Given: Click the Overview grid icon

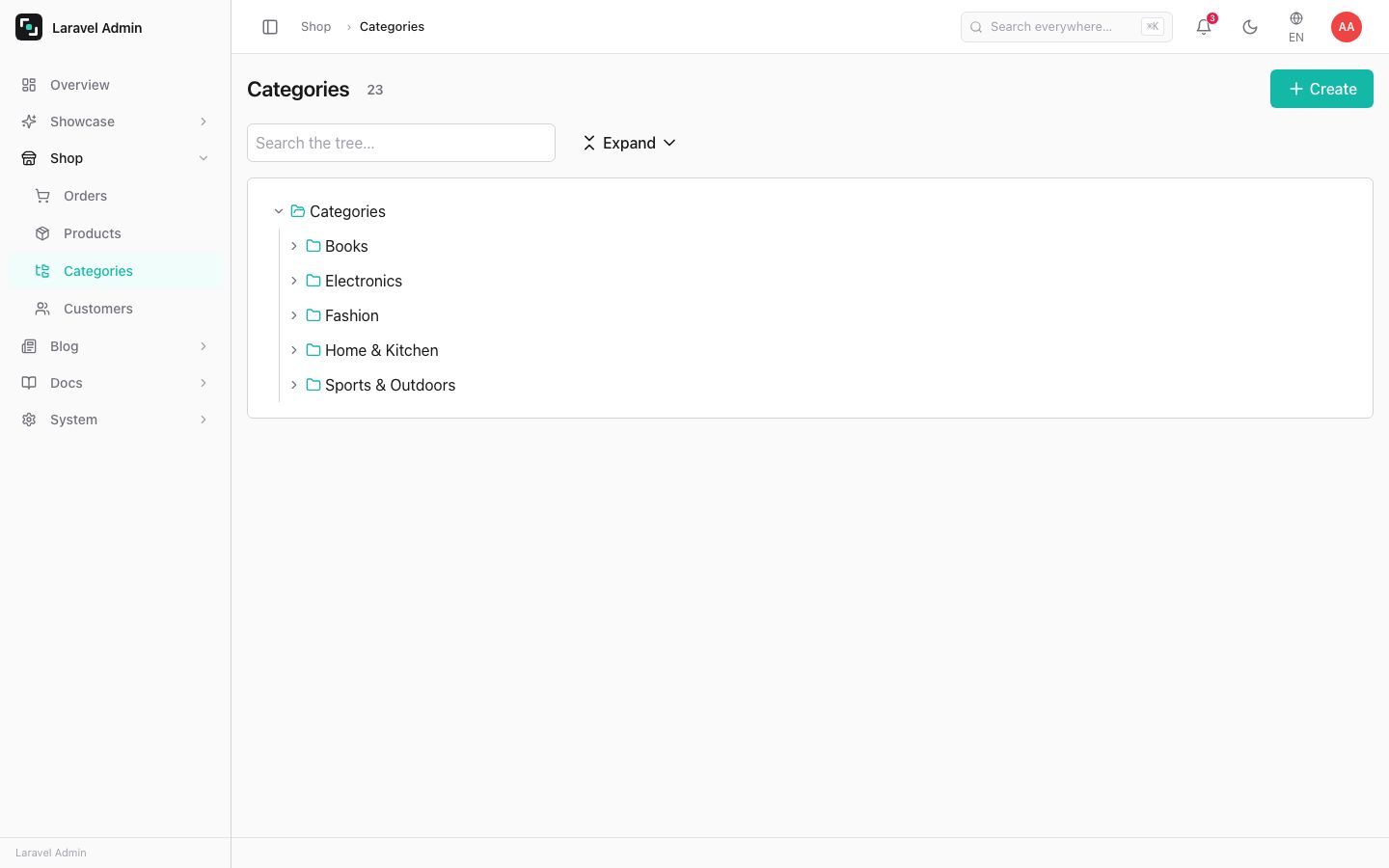Looking at the screenshot, I should pos(29,85).
